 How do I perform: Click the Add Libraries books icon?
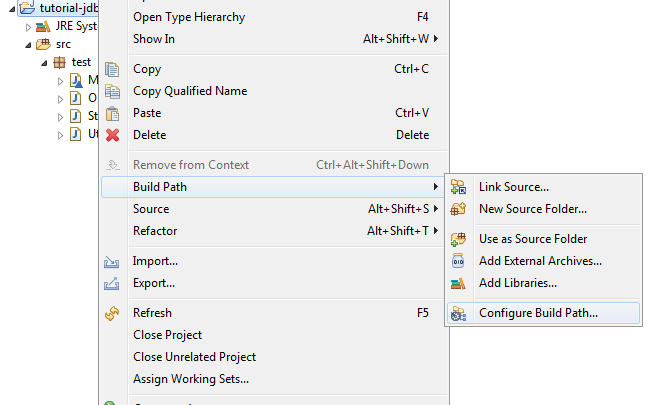(x=459, y=283)
